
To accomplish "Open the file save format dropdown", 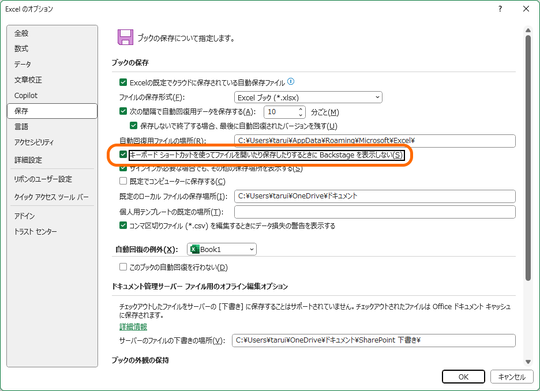I will pos(308,97).
